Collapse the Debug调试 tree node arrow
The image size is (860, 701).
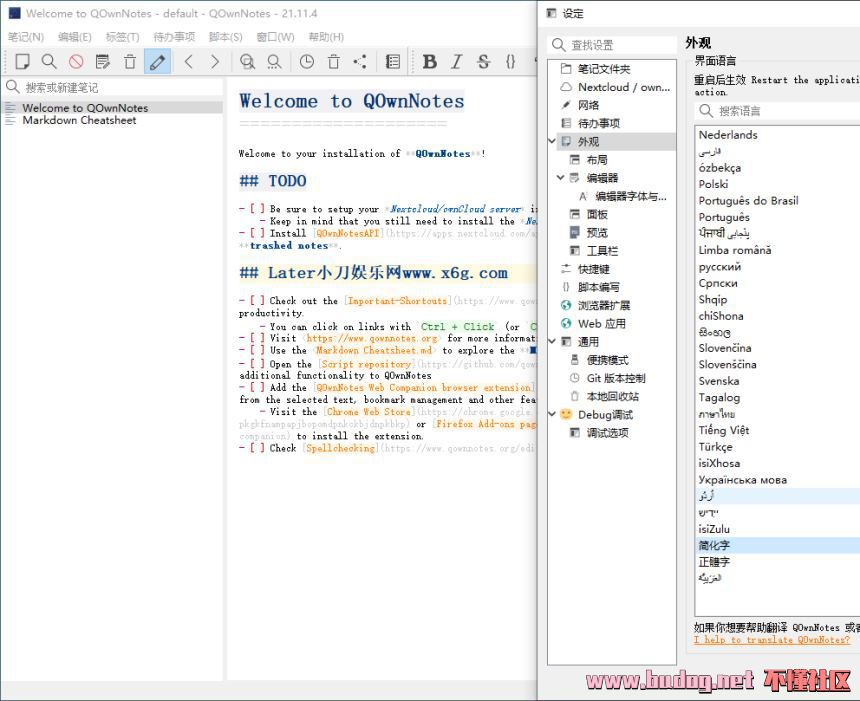552,414
